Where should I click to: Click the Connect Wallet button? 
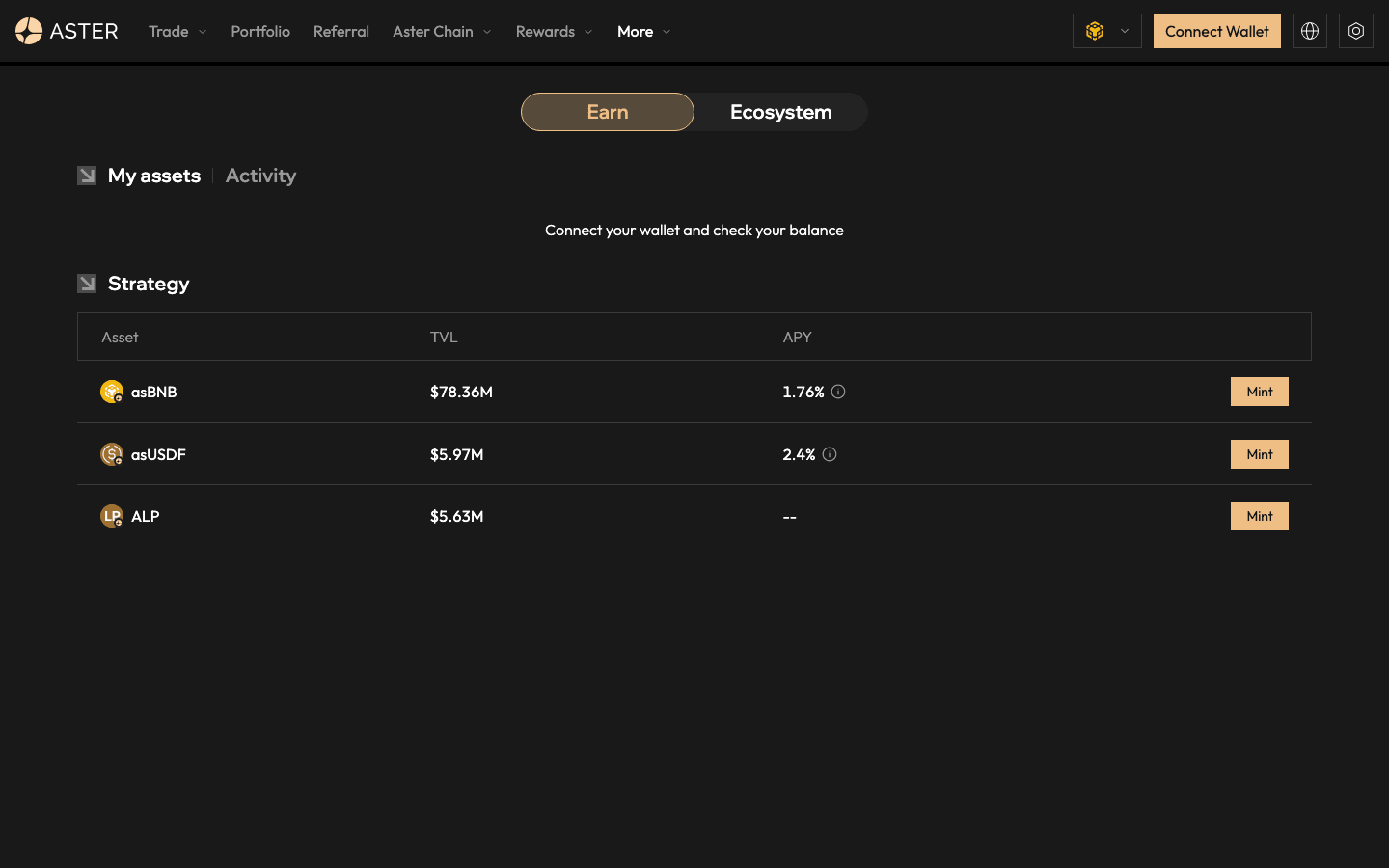click(1217, 31)
